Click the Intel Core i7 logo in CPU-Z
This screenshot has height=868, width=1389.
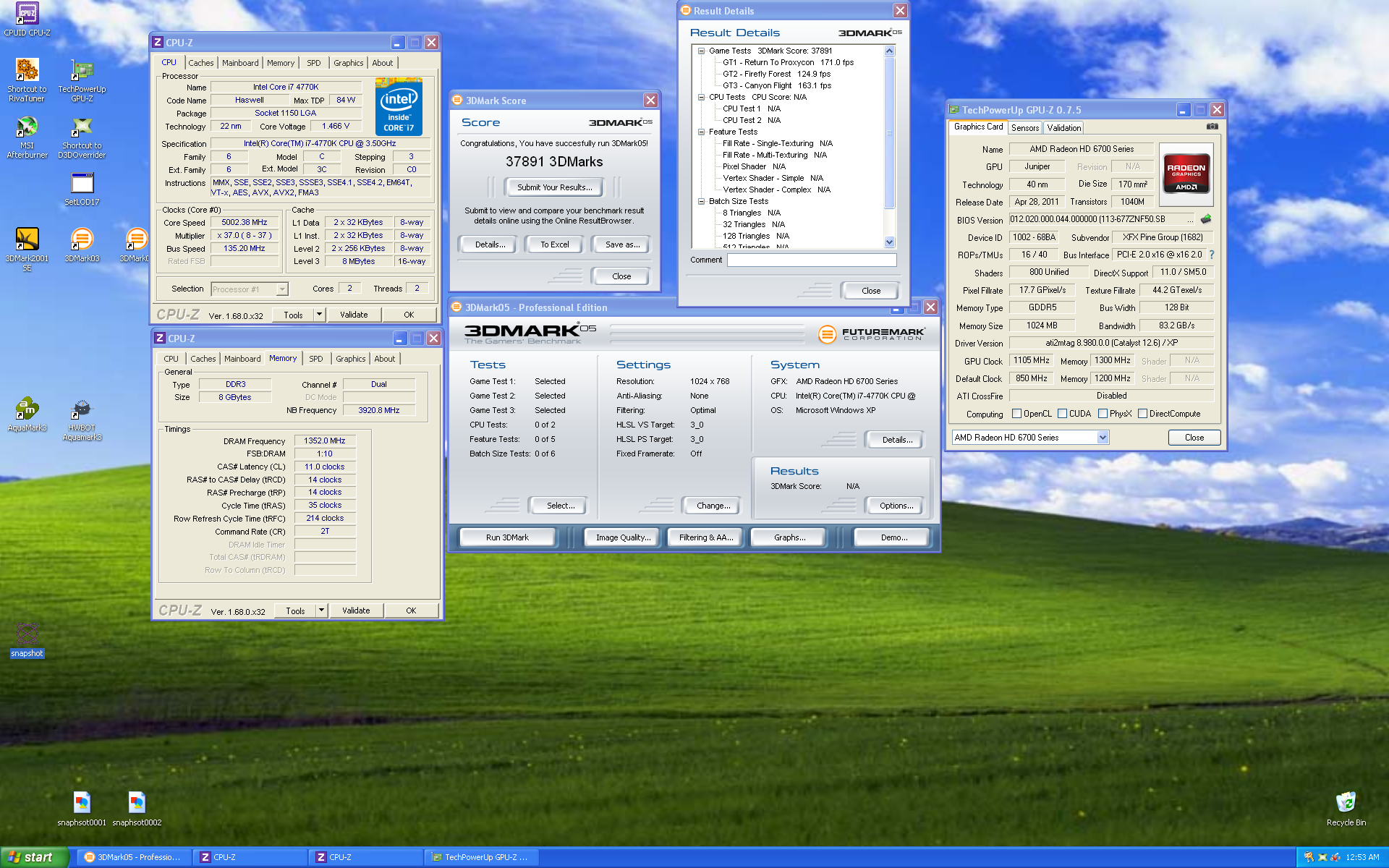click(x=399, y=107)
